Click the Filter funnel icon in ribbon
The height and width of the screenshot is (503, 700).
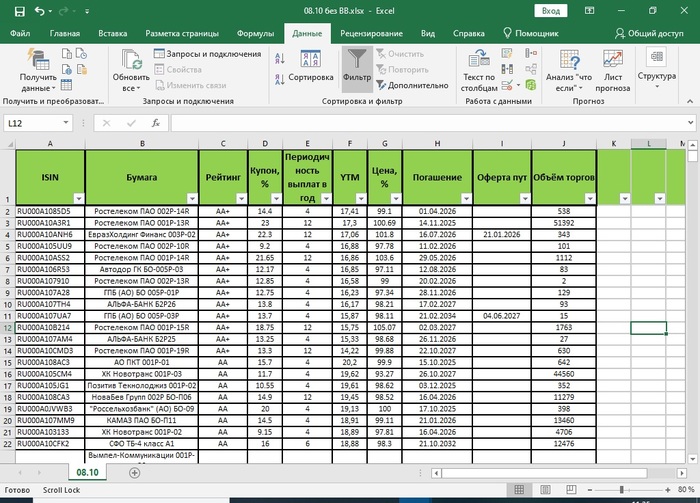coord(357,62)
